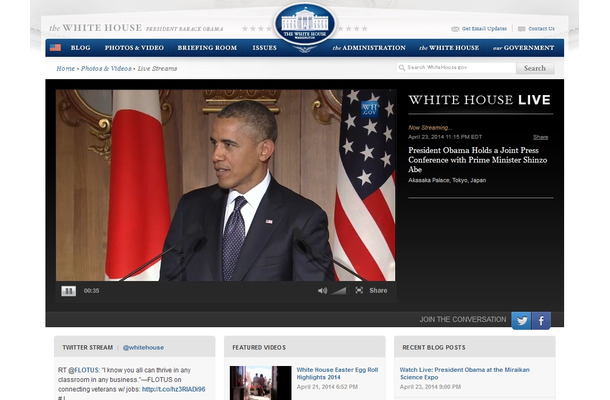
Task: Open the @FLOTUS mention link
Action: click(84, 370)
